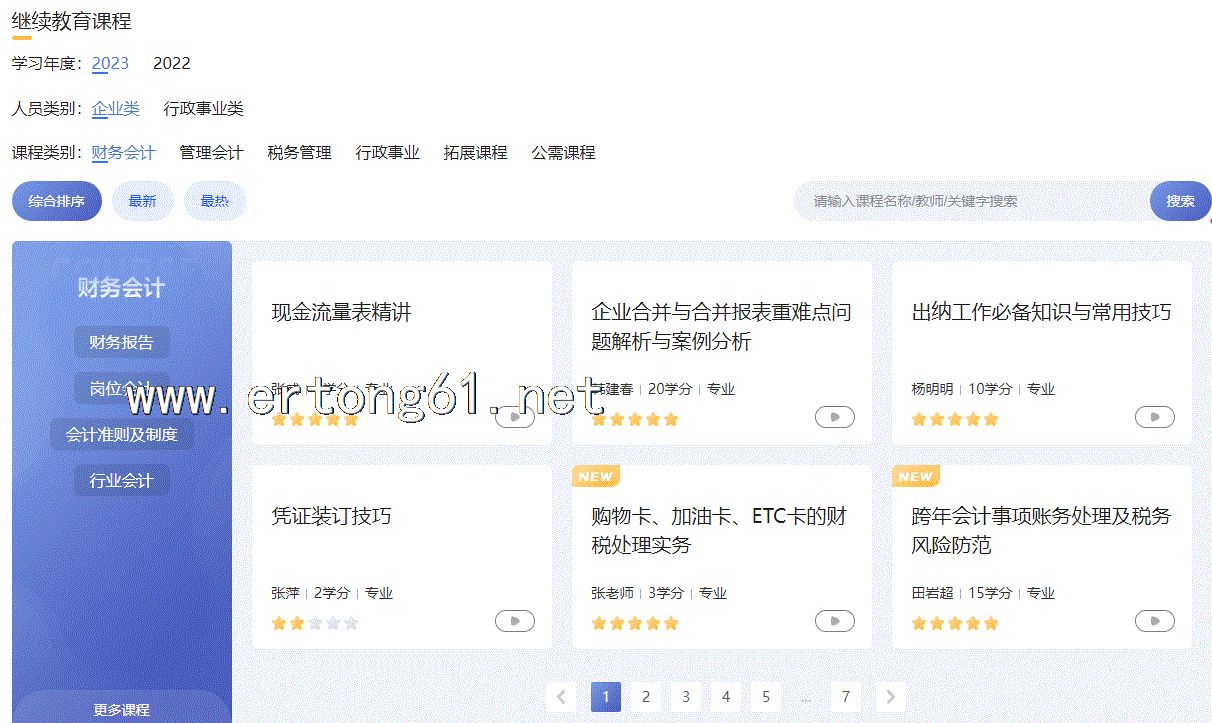The height and width of the screenshot is (723, 1212).
Task: Jump to page 7 in pagination
Action: 846,697
